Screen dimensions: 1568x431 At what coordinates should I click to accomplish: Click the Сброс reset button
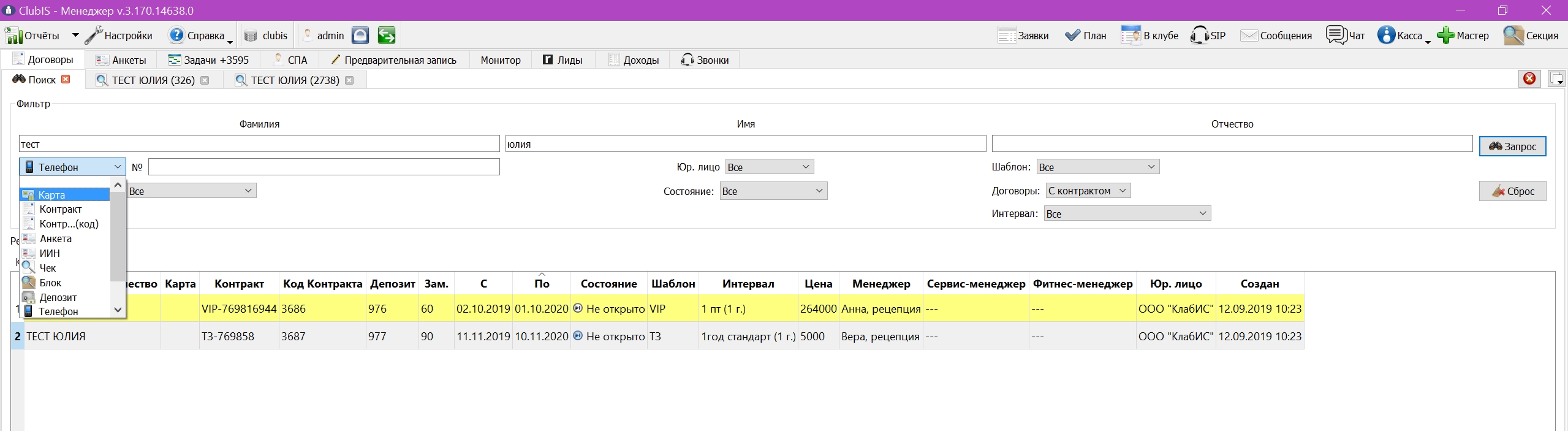click(1513, 191)
